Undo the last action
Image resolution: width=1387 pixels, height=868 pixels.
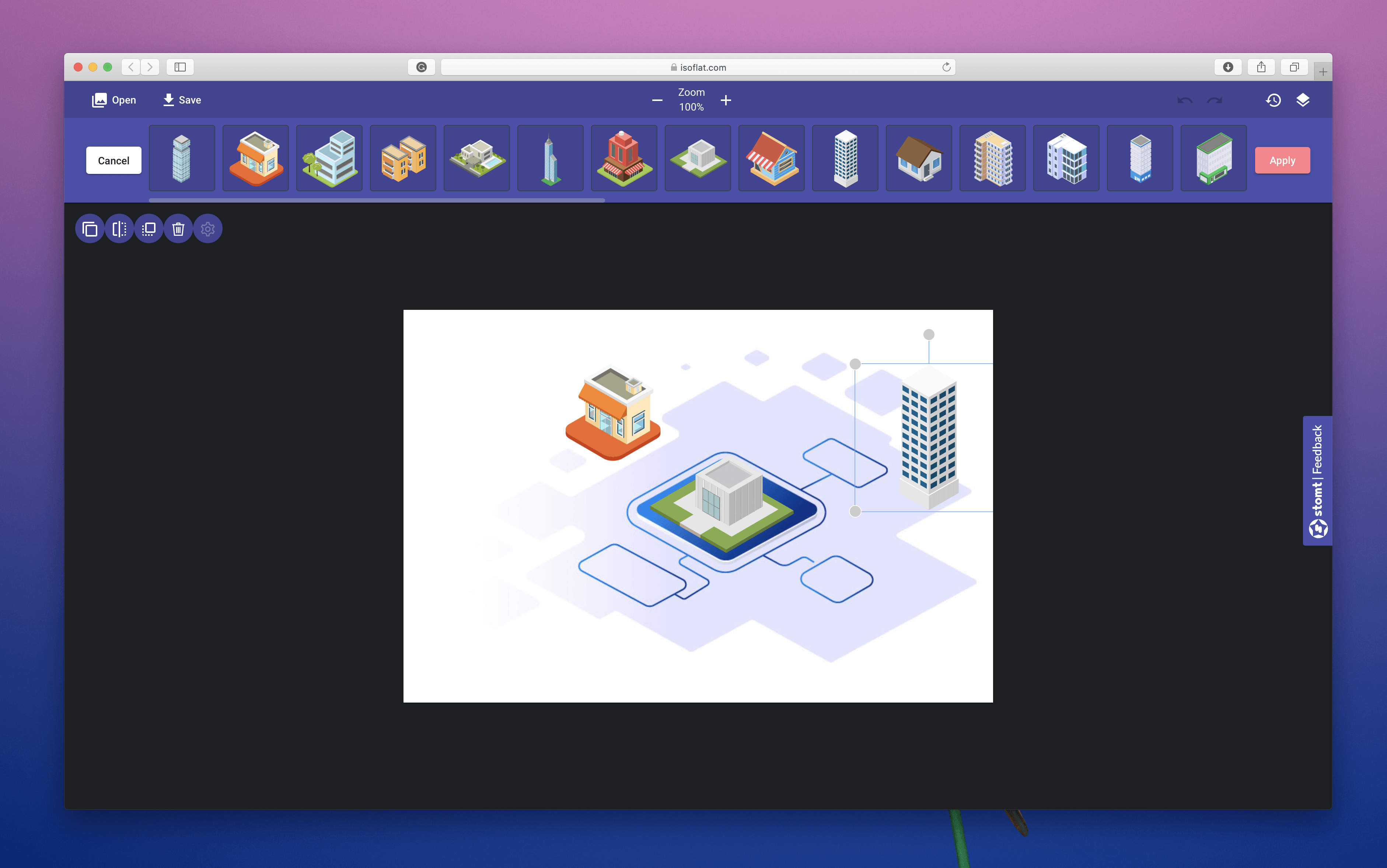point(1184,101)
